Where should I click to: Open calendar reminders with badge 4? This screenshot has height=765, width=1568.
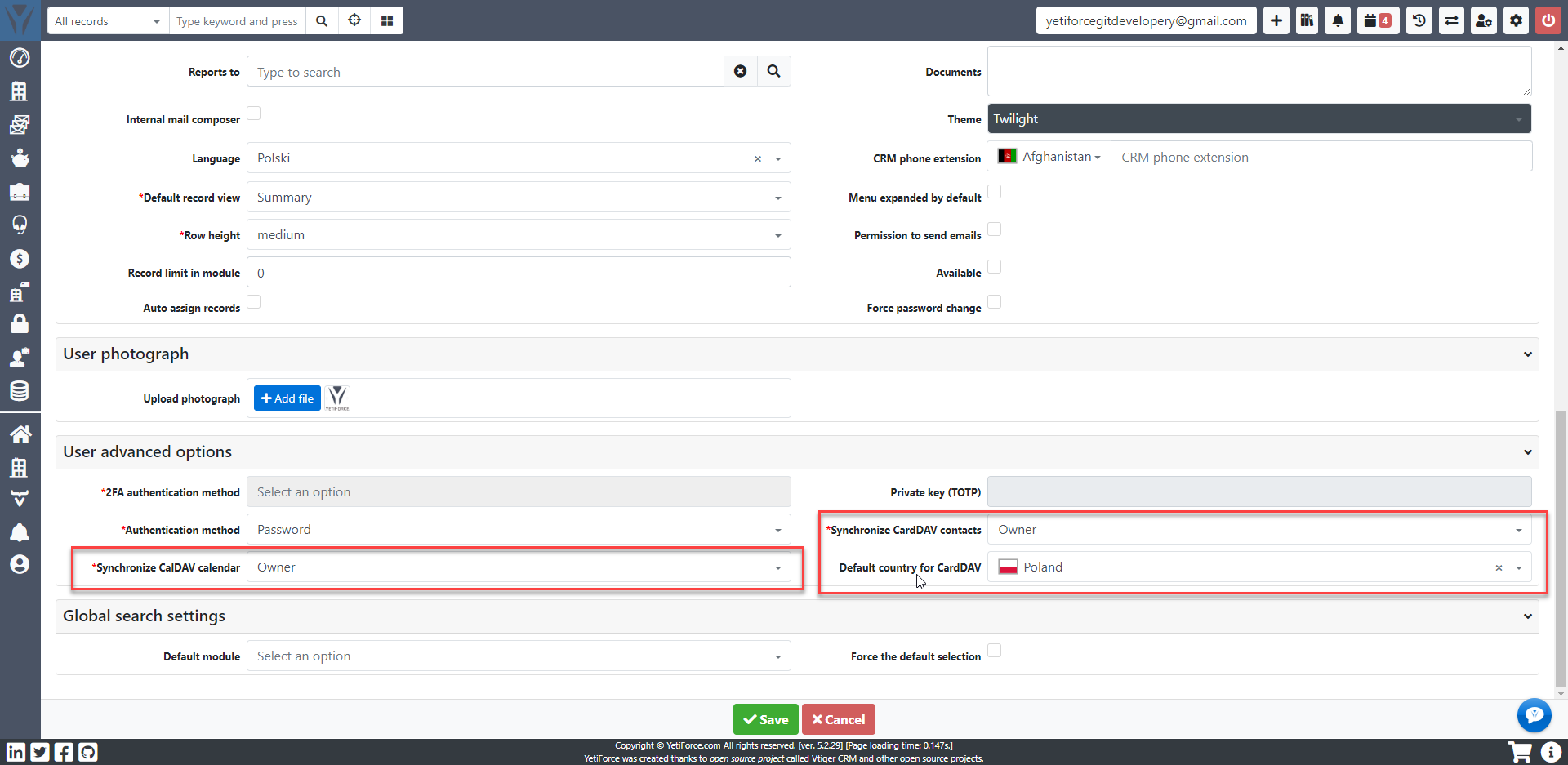pyautogui.click(x=1378, y=20)
